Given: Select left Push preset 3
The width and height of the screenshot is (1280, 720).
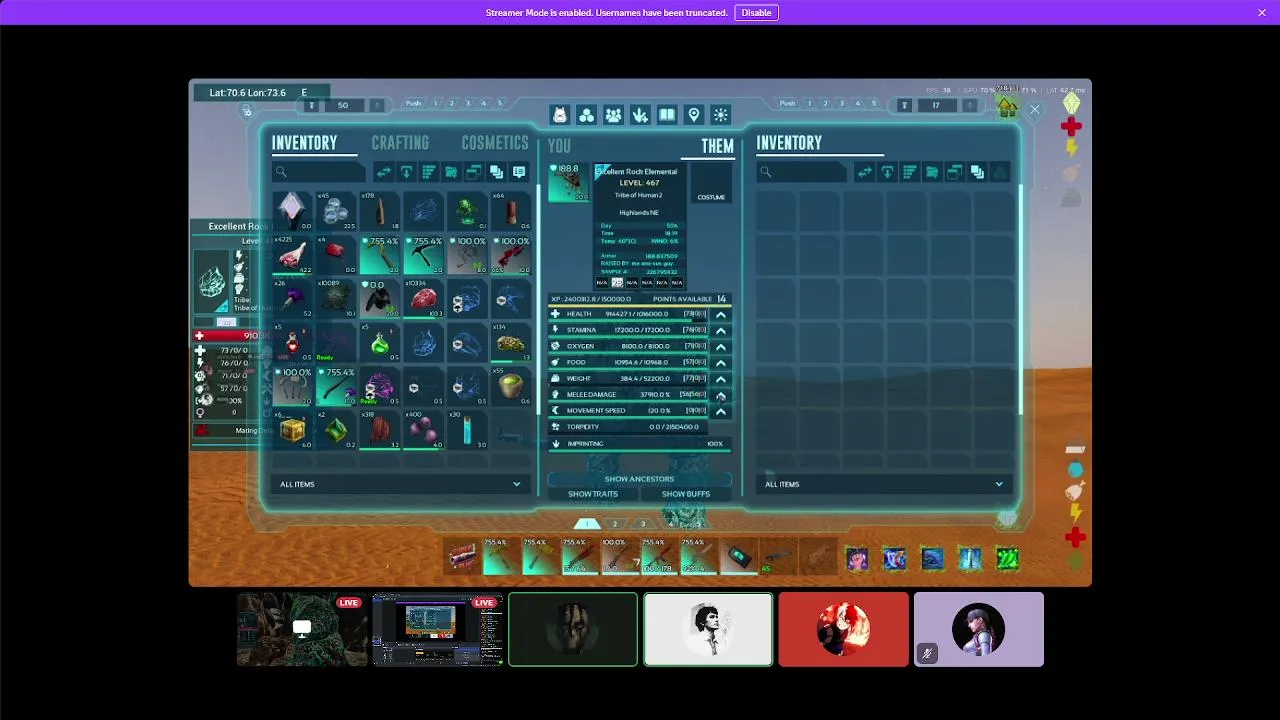Looking at the screenshot, I should [x=468, y=103].
